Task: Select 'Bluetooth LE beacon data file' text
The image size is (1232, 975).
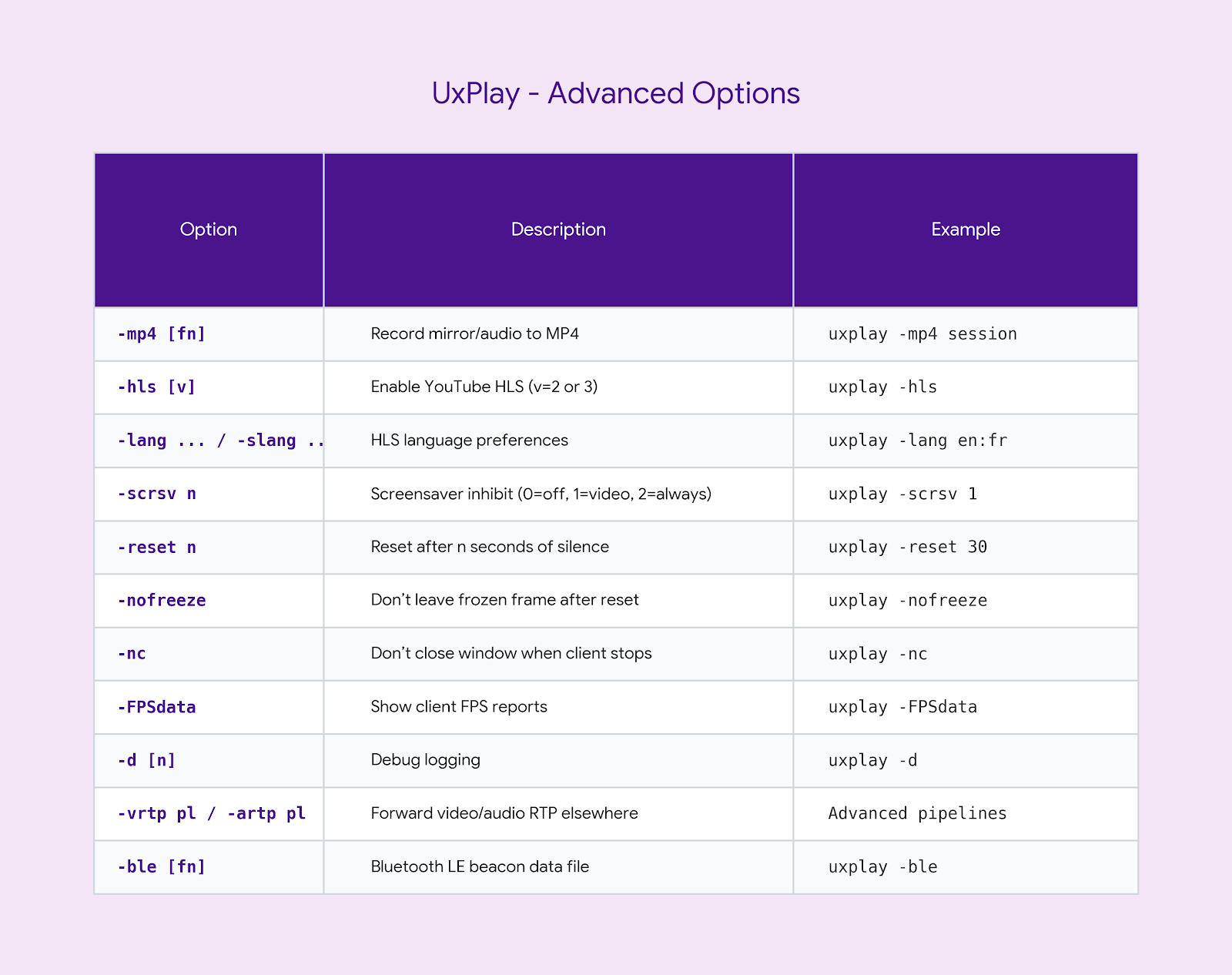Action: click(480, 866)
